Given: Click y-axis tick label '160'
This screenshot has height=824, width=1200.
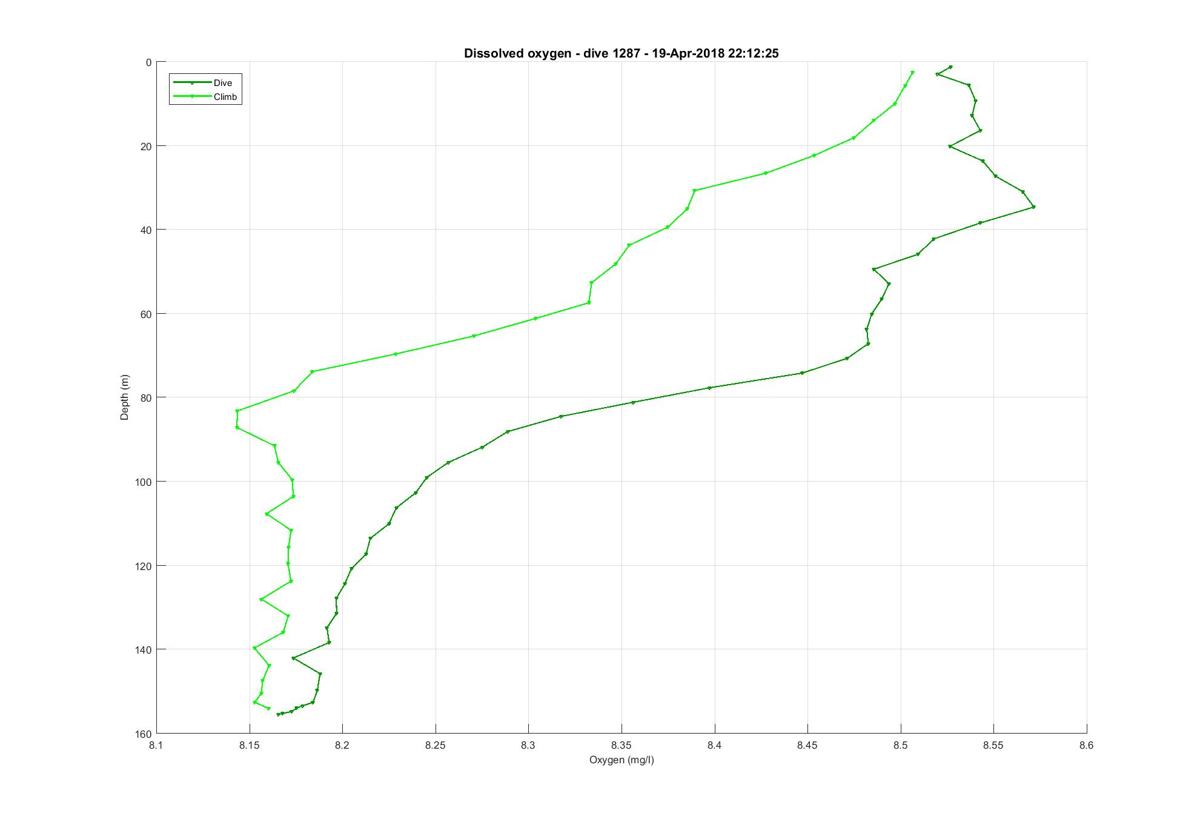Looking at the screenshot, I should pyautogui.click(x=143, y=734).
